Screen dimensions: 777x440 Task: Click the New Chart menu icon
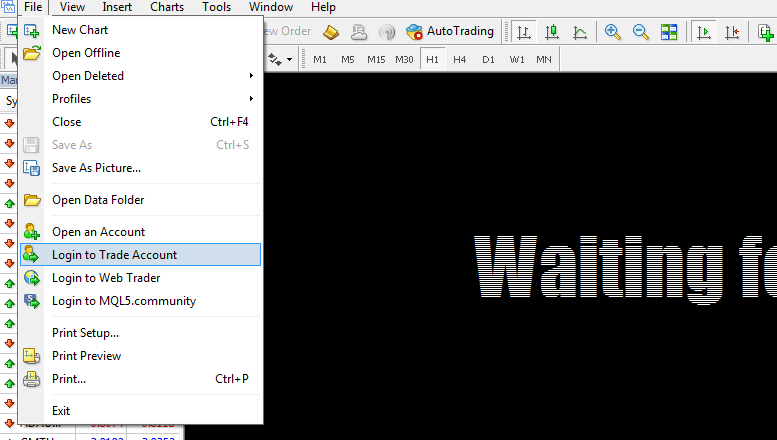coord(31,31)
